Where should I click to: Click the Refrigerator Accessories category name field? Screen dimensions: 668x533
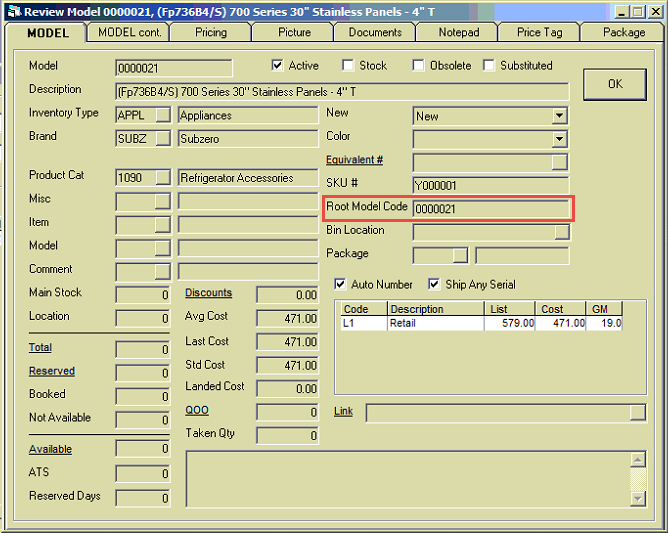248,178
